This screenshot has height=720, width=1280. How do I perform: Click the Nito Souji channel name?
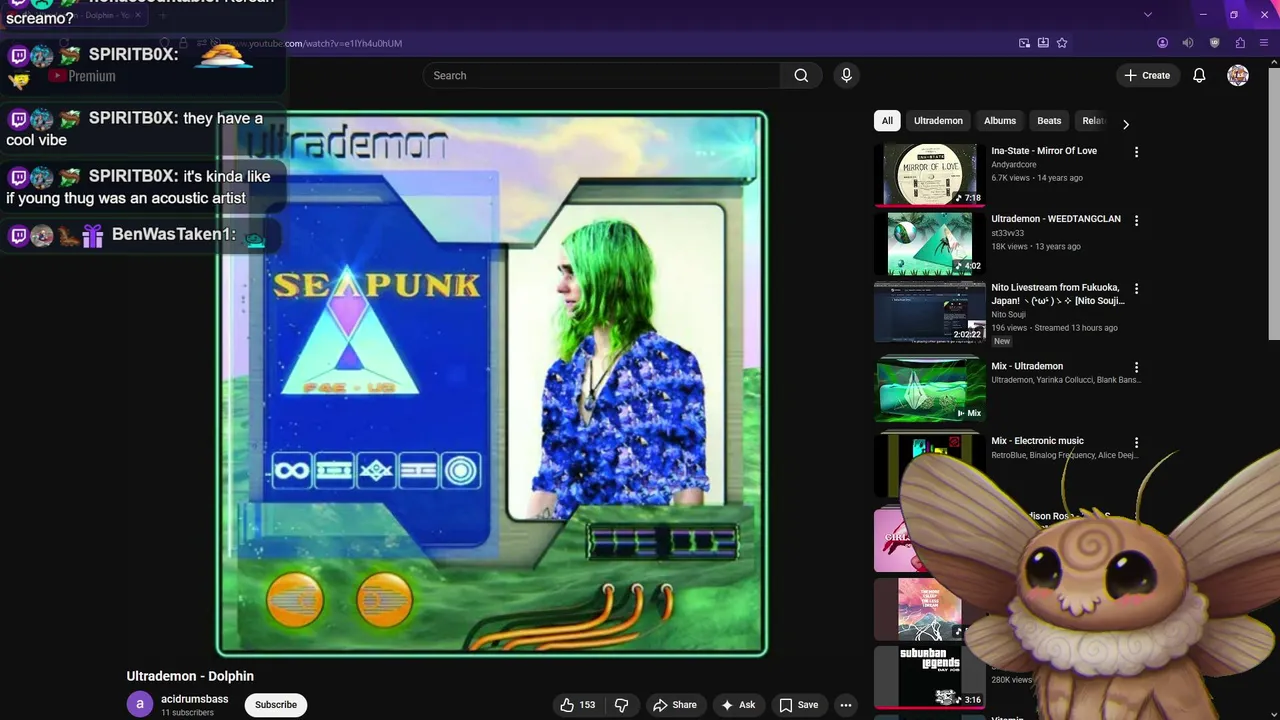coord(1011,315)
